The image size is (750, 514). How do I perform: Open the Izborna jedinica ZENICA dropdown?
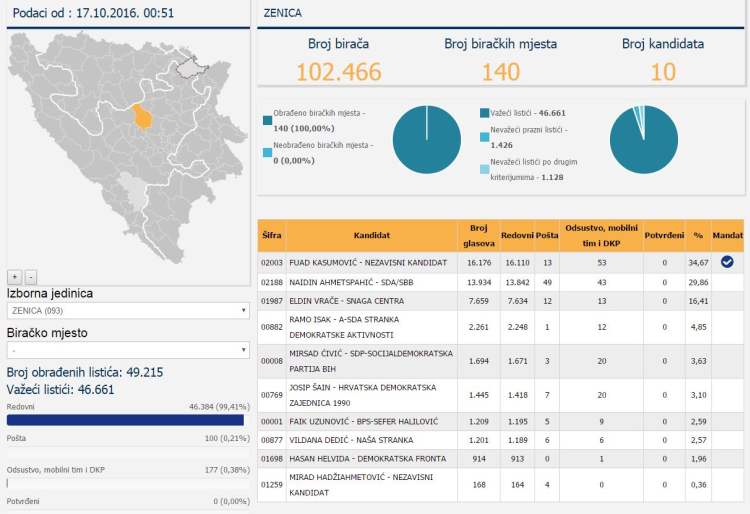coord(127,311)
